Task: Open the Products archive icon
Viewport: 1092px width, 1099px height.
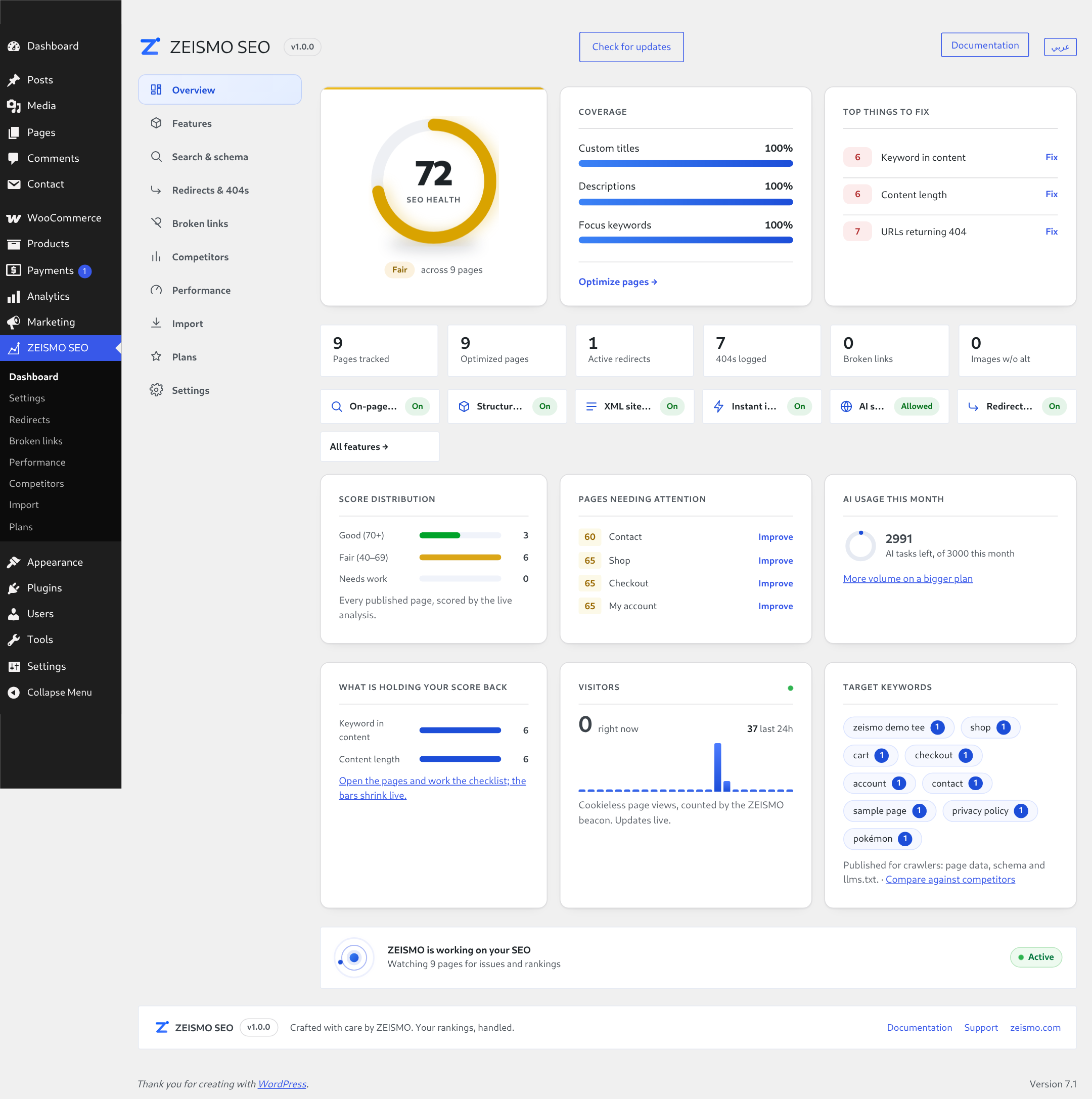Action: coord(14,244)
